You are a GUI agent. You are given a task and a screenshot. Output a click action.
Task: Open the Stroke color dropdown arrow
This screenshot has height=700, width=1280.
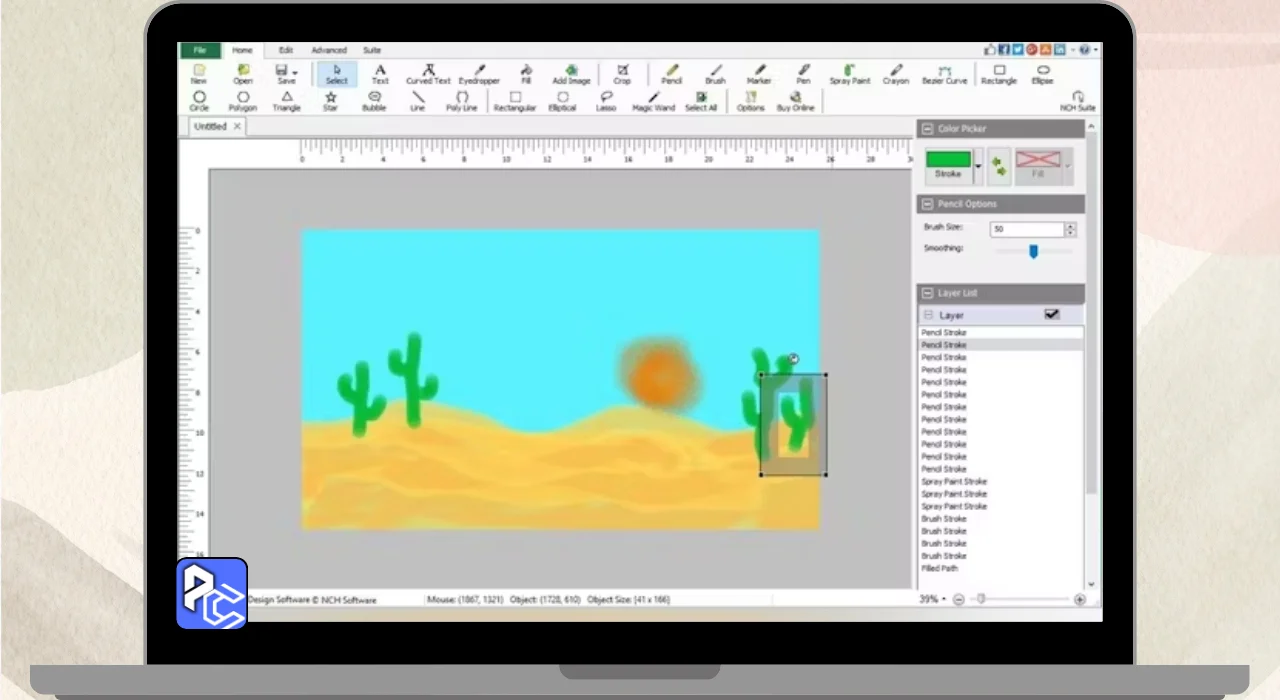[978, 167]
